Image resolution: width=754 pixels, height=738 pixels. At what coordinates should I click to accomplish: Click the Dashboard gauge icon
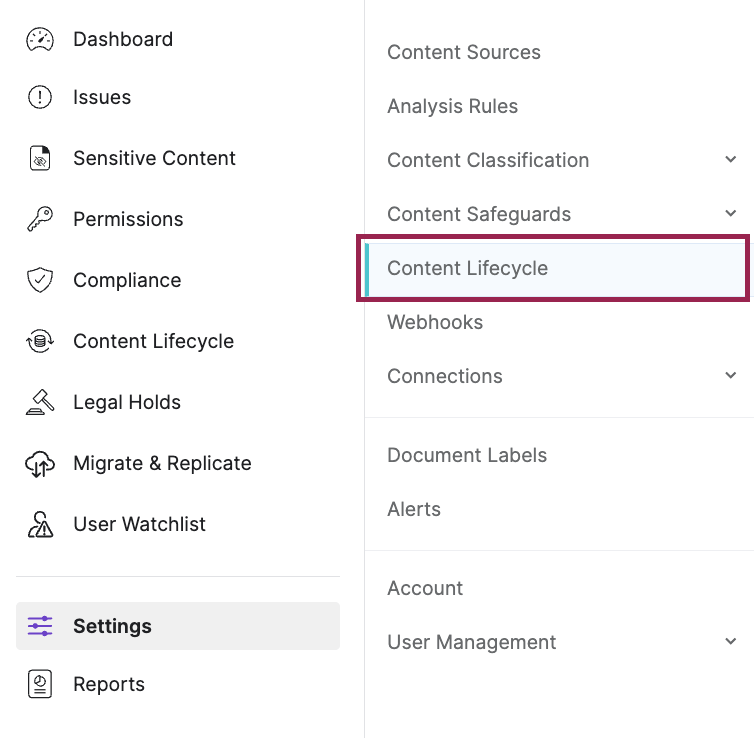click(40, 39)
